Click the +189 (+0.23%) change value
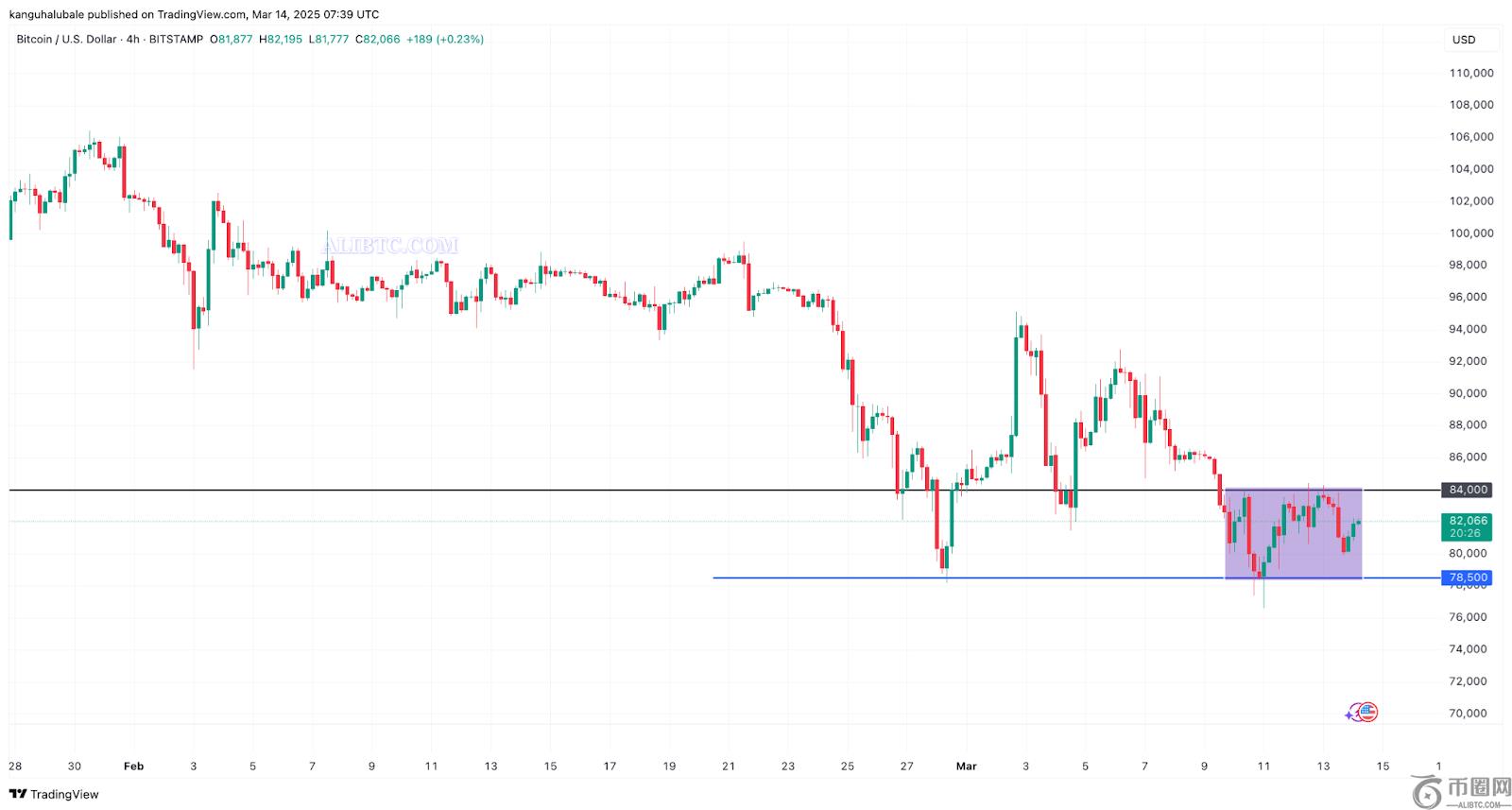This screenshot has height=810, width=1512. point(444,40)
